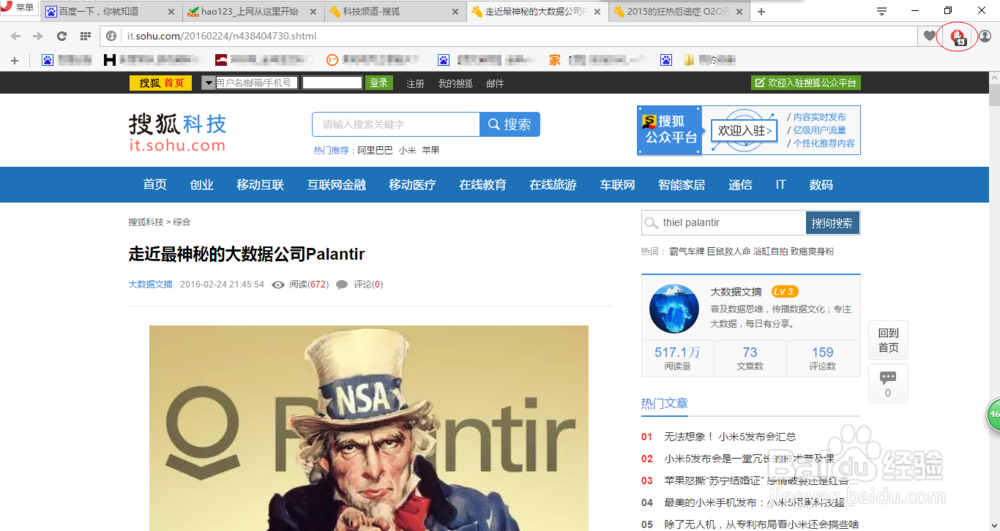This screenshot has height=531, width=1000.
Task: Click the comment bubble icon in floating sidebar
Action: pyautogui.click(x=888, y=377)
